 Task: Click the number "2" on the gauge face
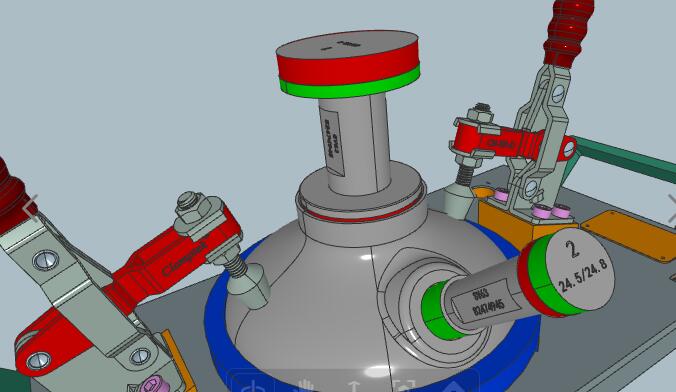point(572,249)
